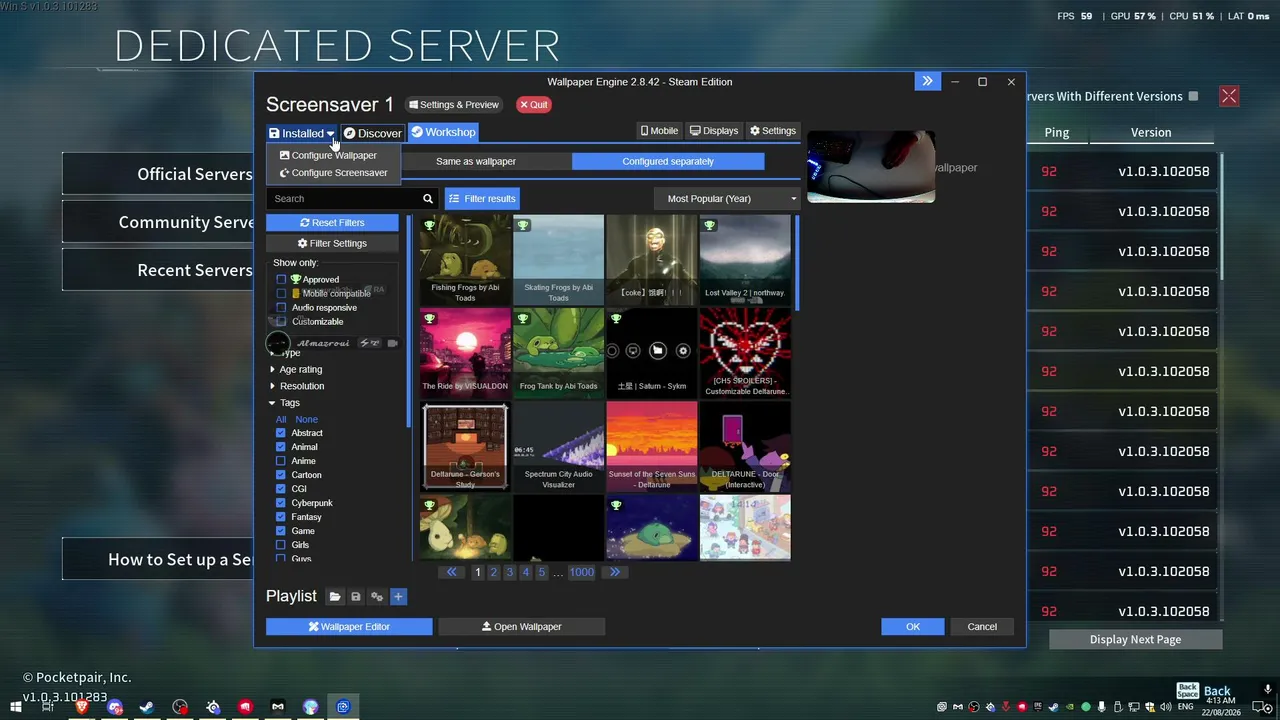Open the playlist folder icon

click(x=335, y=597)
